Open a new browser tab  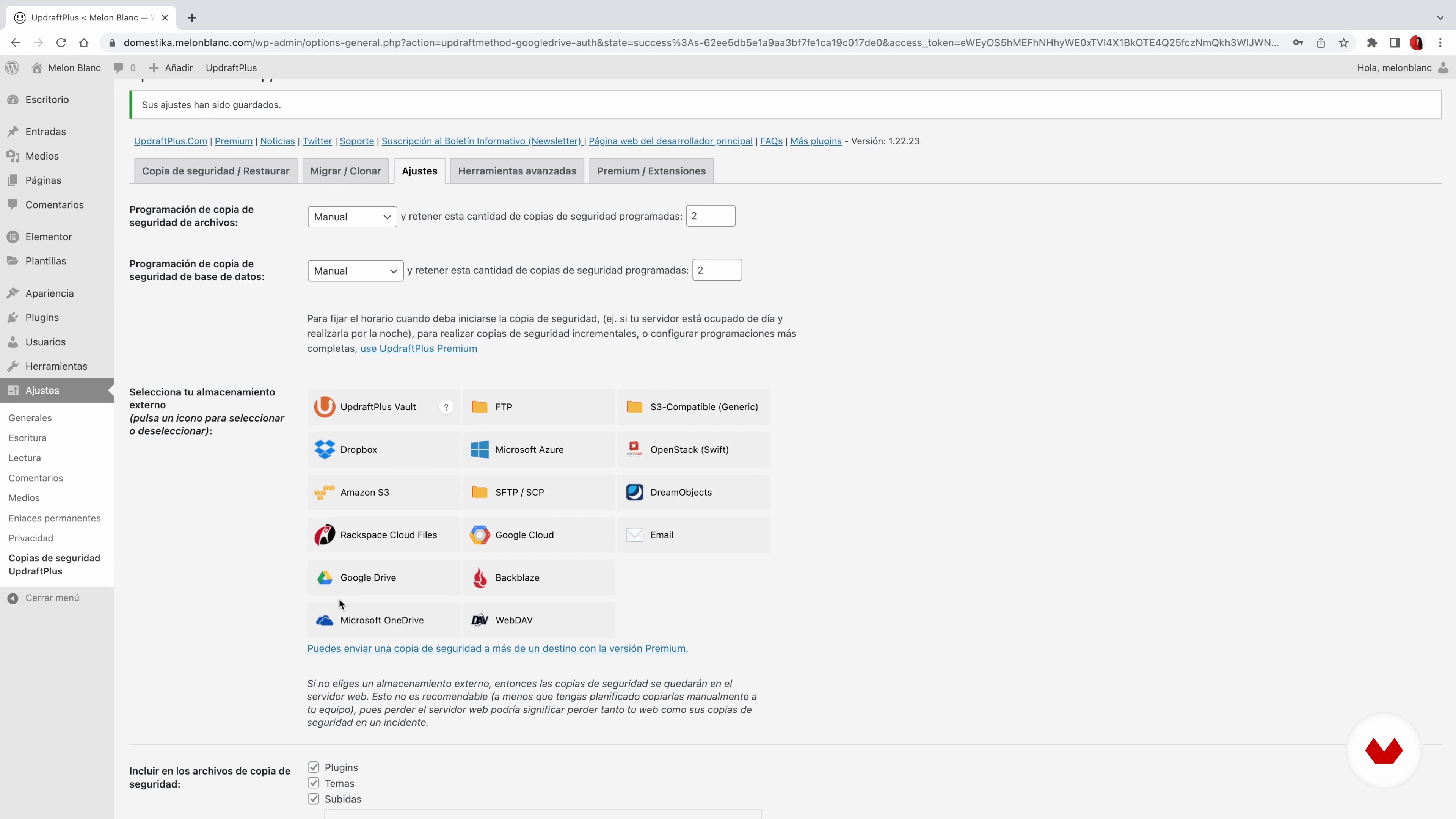click(192, 17)
